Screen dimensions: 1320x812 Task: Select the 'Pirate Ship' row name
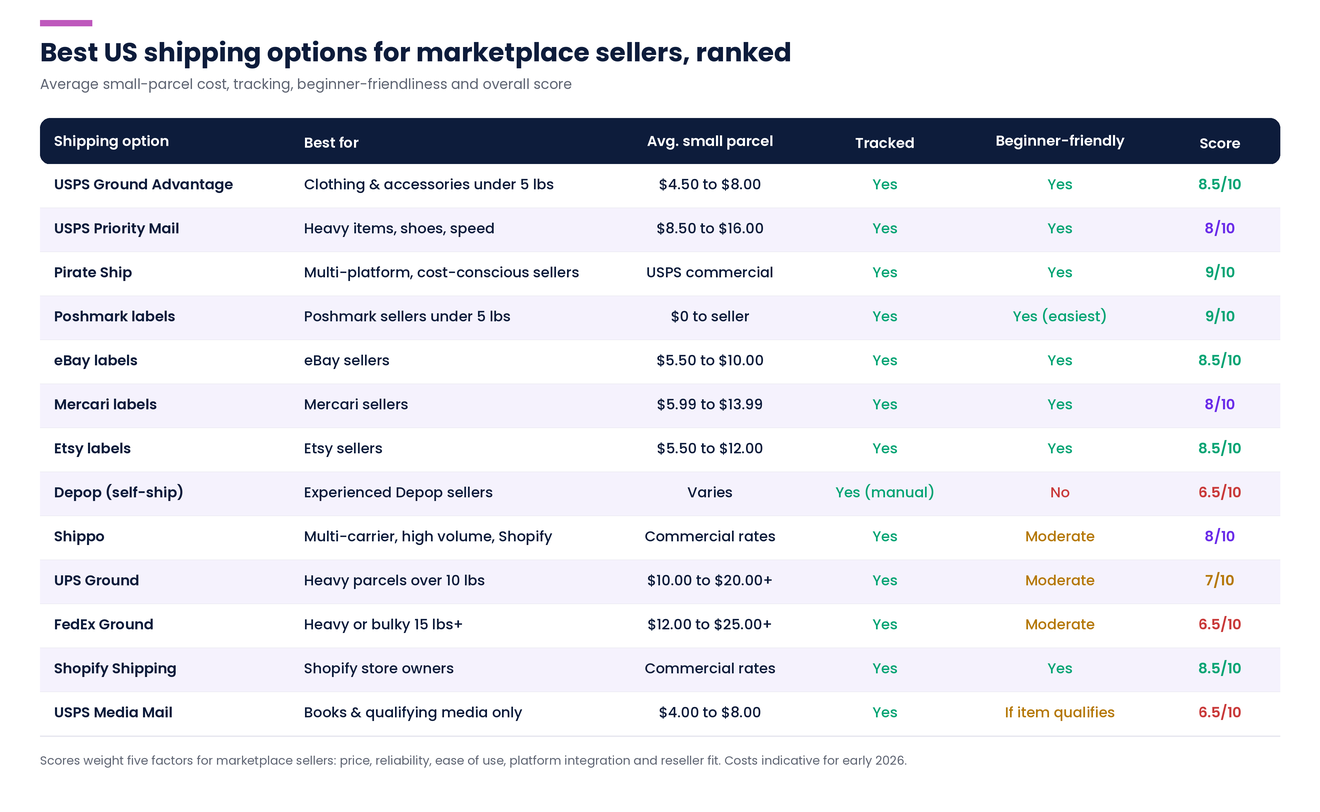93,272
